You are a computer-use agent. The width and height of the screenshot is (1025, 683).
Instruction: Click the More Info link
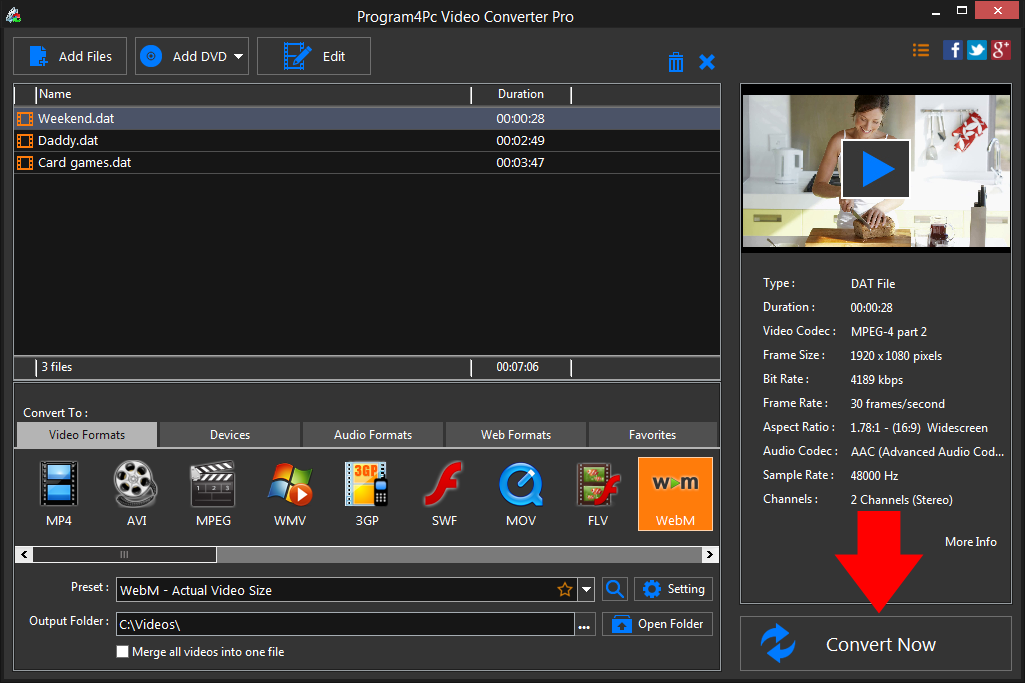[970, 541]
